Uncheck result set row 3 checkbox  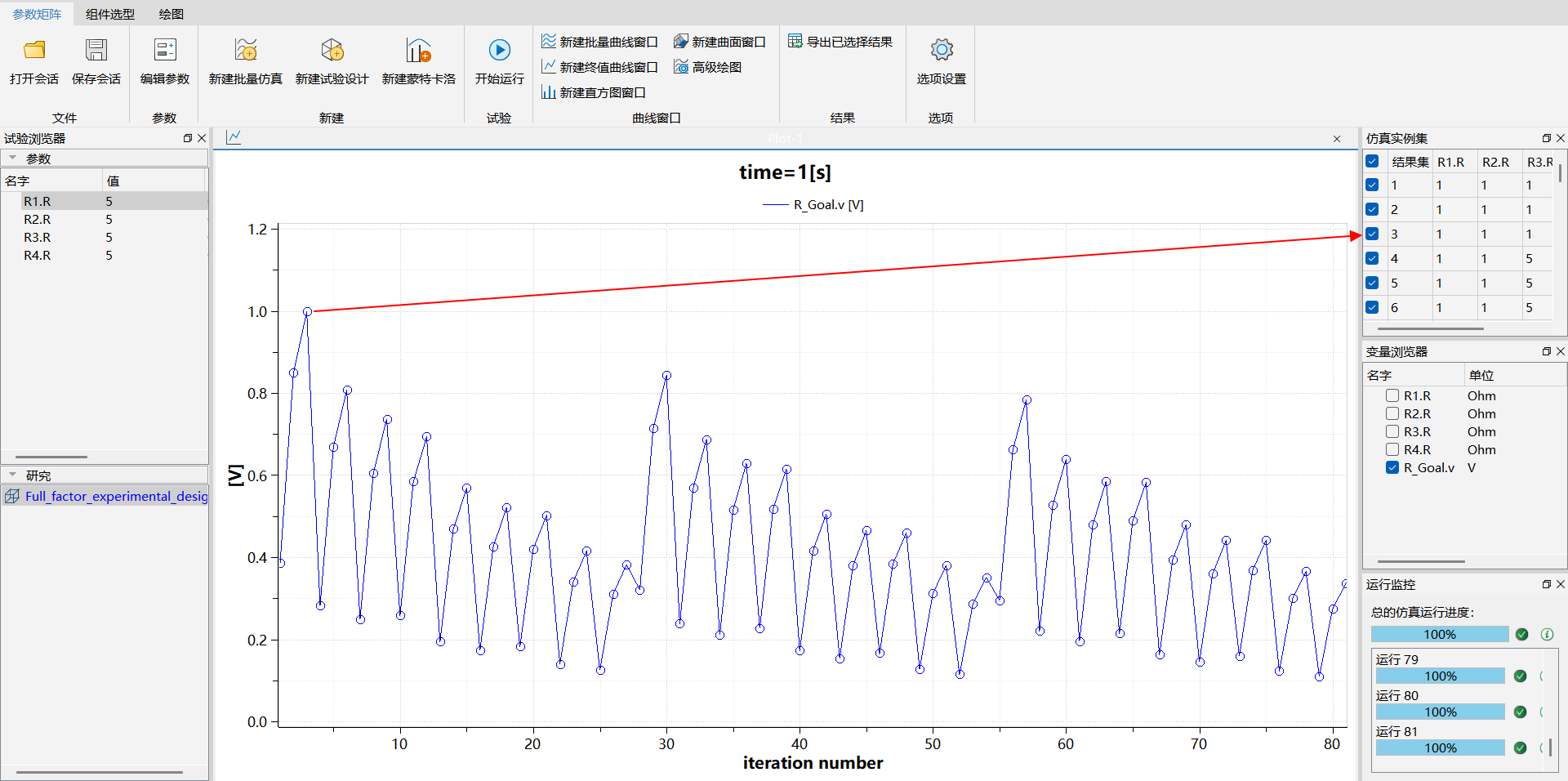click(1372, 234)
